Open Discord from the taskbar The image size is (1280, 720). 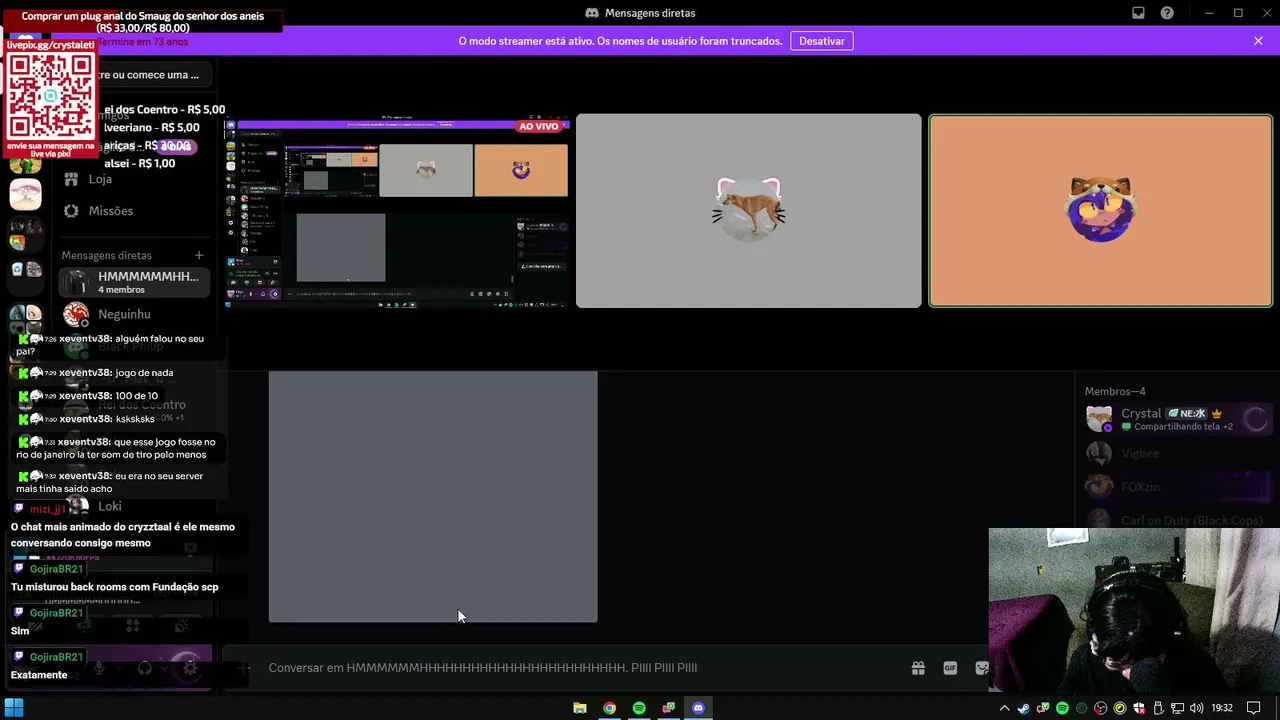tap(698, 708)
